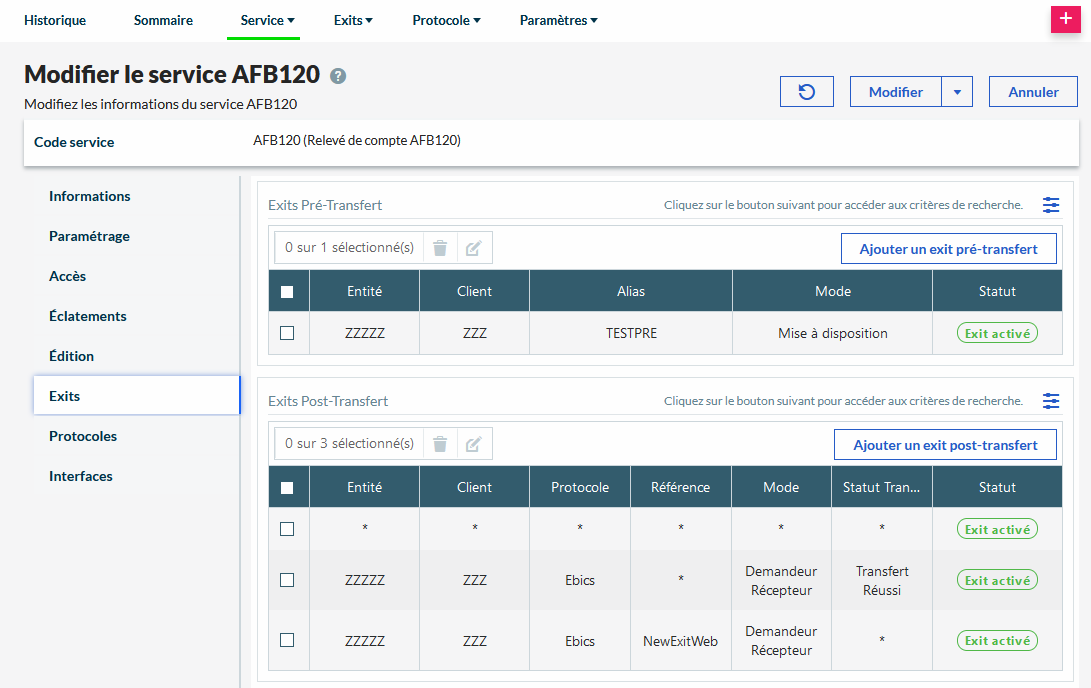Expand the Paramètres top menu

pos(558,20)
